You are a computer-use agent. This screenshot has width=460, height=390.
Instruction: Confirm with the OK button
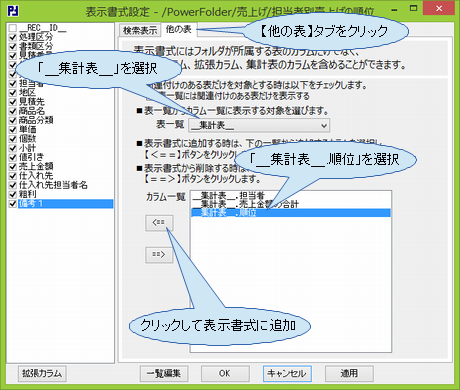click(x=225, y=373)
